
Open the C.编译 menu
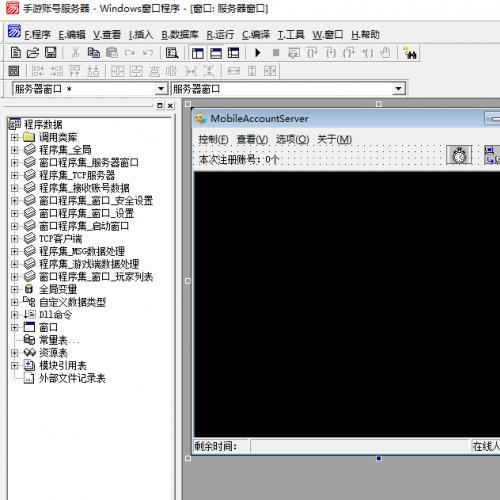(x=256, y=35)
